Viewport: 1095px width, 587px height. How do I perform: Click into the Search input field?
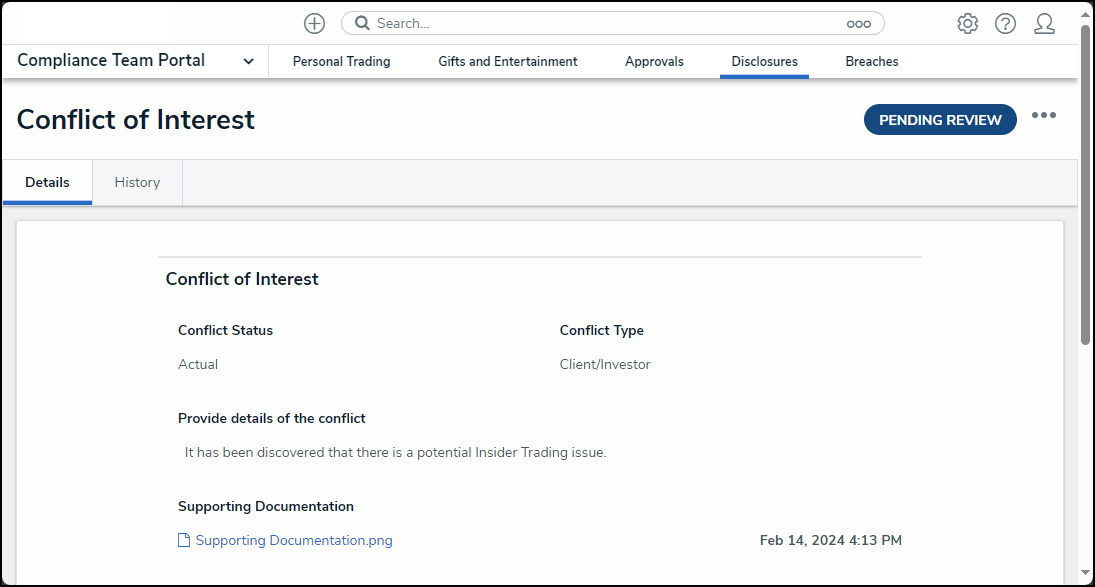pos(600,23)
